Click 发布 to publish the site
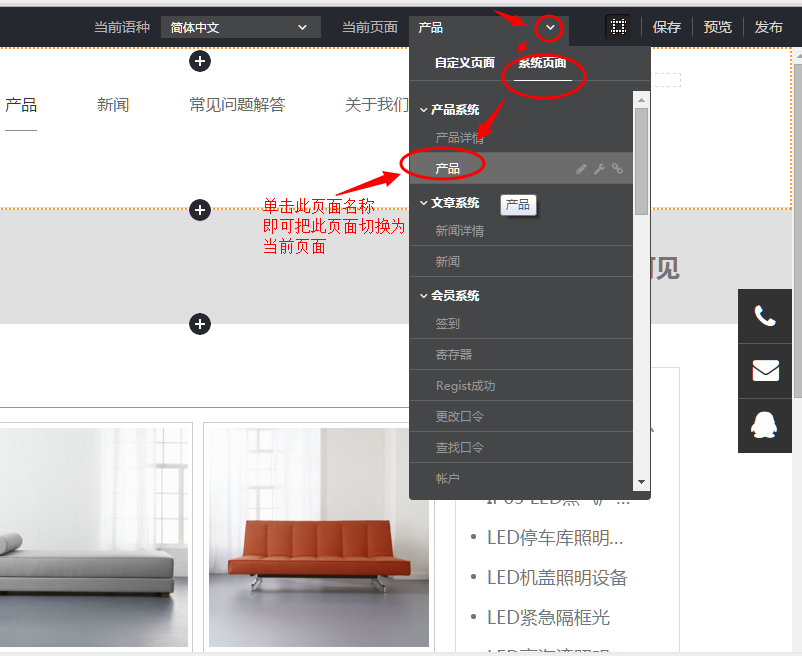Image resolution: width=802 pixels, height=656 pixels. pos(769,27)
